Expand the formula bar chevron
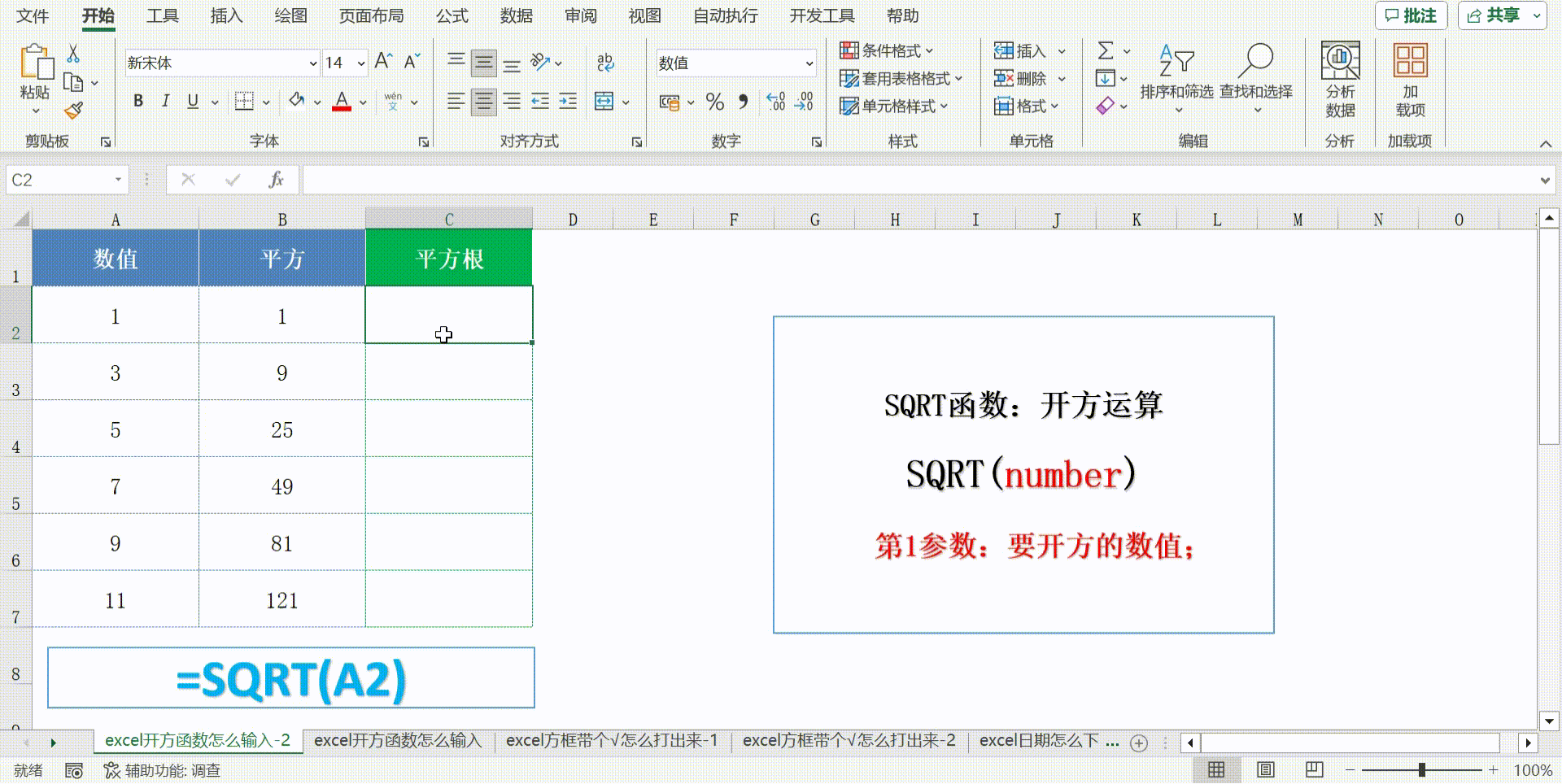This screenshot has height=784, width=1562. point(1544,181)
